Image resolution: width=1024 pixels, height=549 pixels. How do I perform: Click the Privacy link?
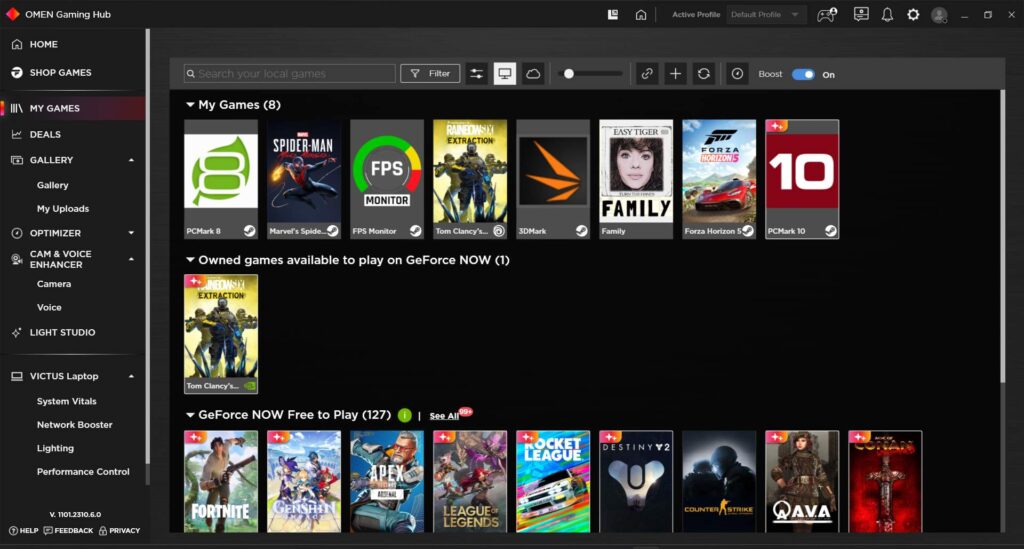pyautogui.click(x=120, y=531)
